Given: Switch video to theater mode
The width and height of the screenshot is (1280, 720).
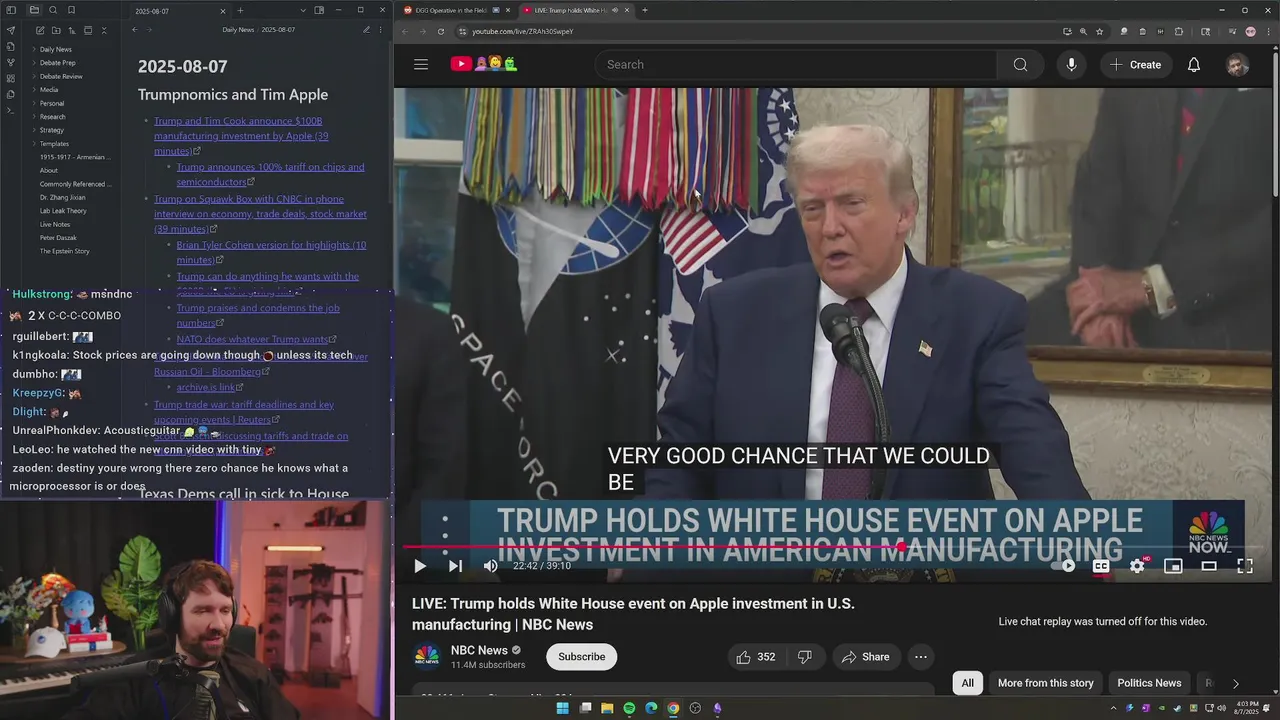Looking at the screenshot, I should click(1209, 566).
